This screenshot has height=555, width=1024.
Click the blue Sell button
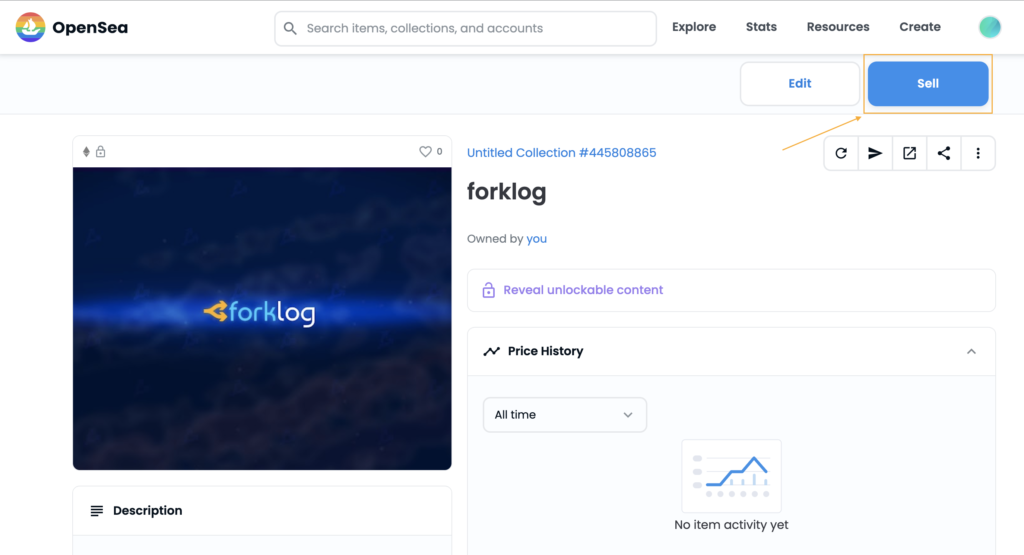(928, 84)
